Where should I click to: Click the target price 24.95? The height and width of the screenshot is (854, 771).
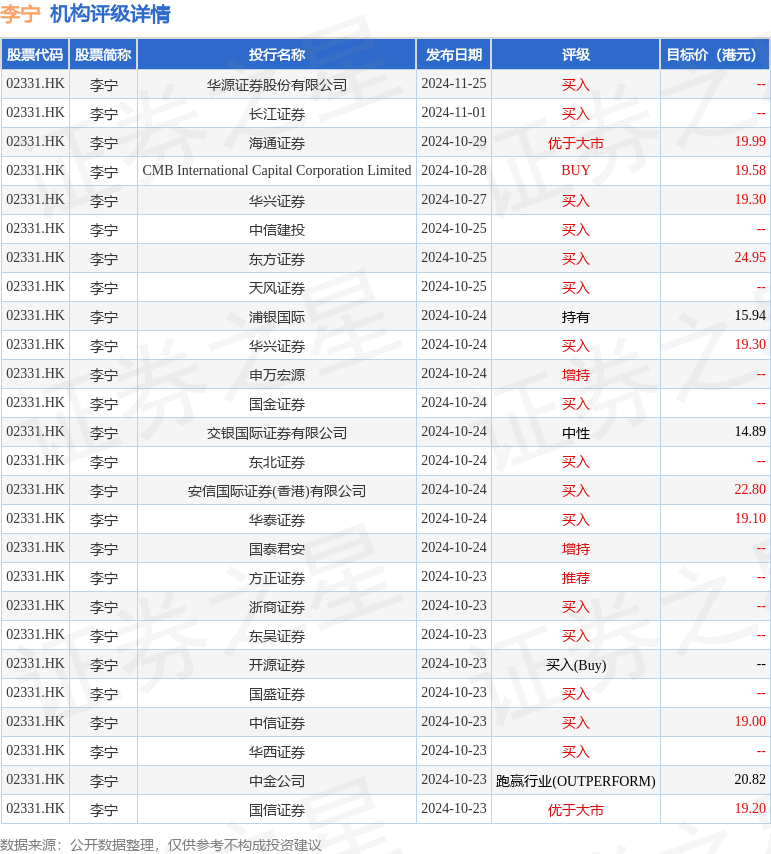(750, 257)
